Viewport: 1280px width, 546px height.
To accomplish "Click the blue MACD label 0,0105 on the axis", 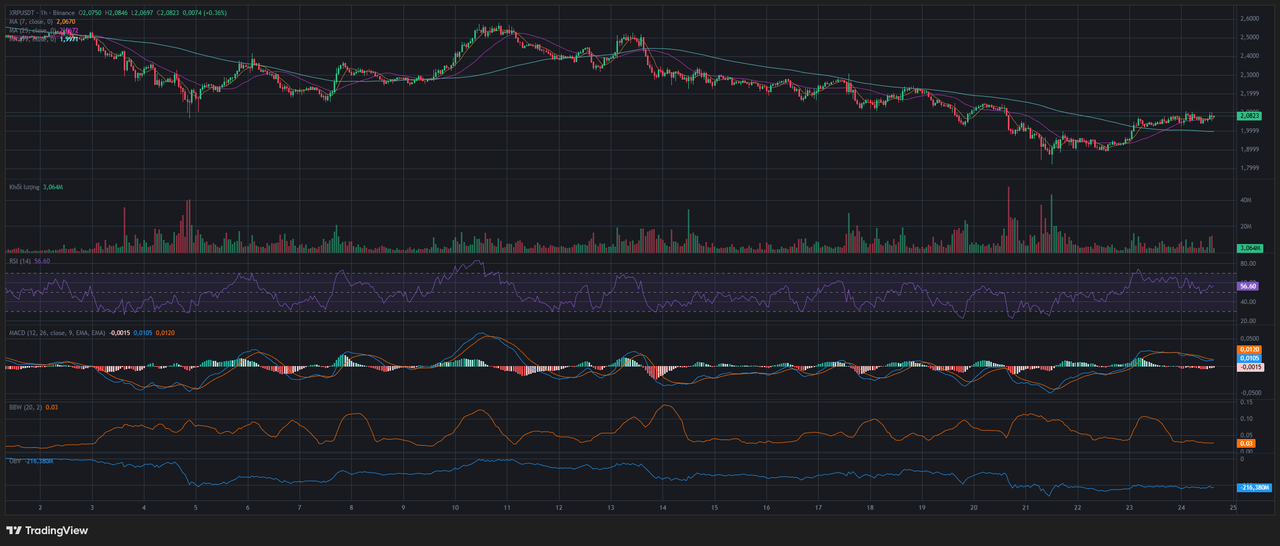I will [x=1249, y=357].
